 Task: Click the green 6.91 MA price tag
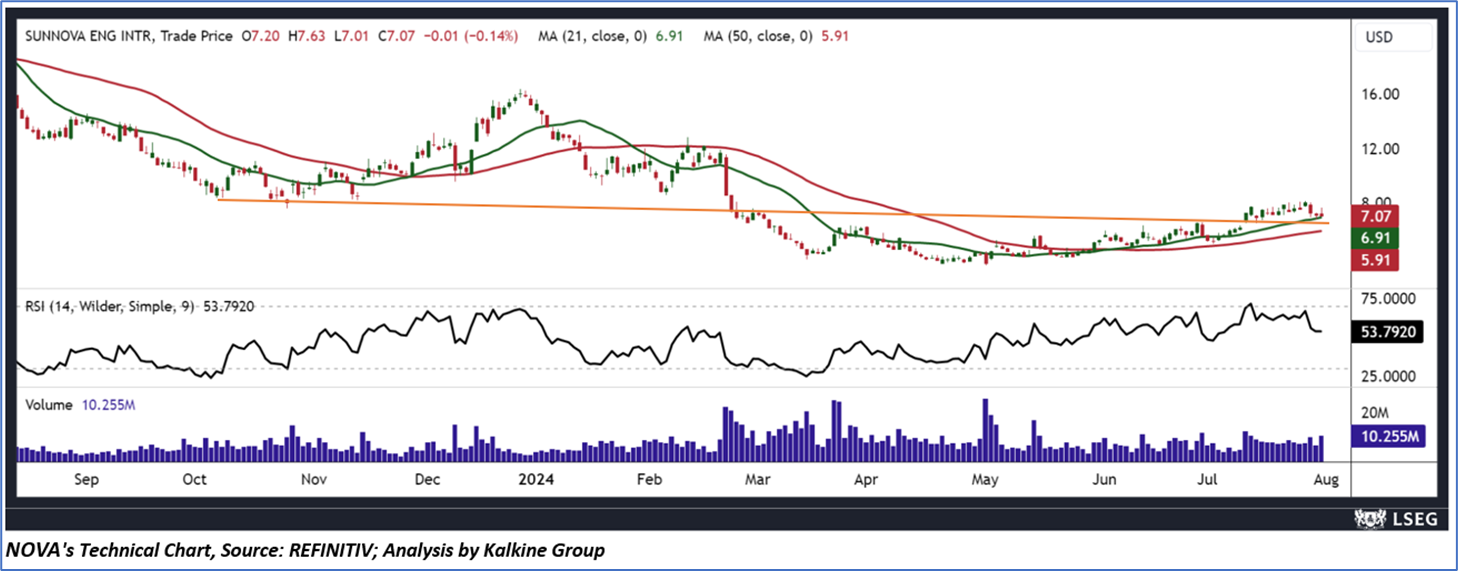(x=1374, y=238)
